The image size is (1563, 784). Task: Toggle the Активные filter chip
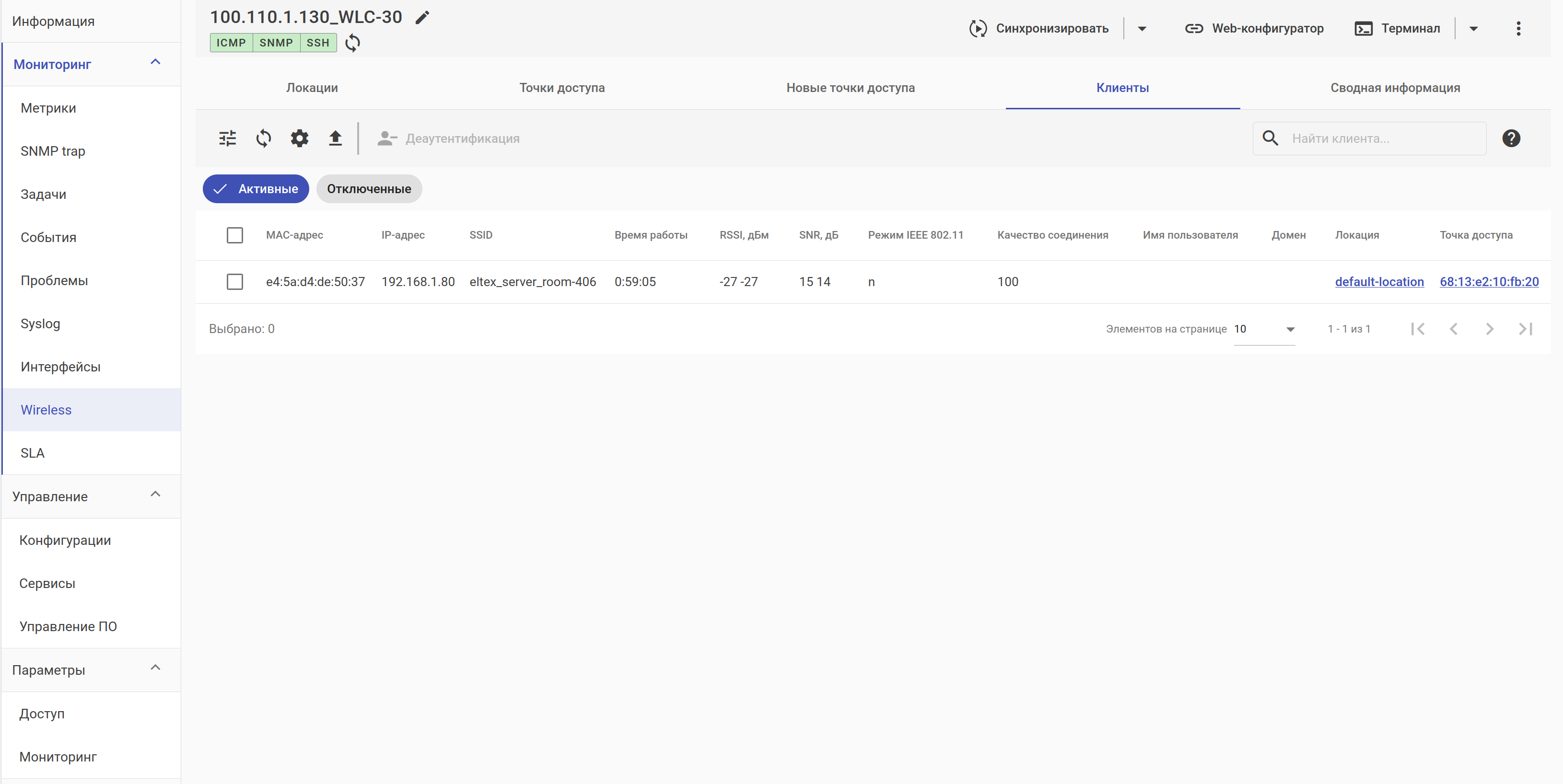(256, 189)
